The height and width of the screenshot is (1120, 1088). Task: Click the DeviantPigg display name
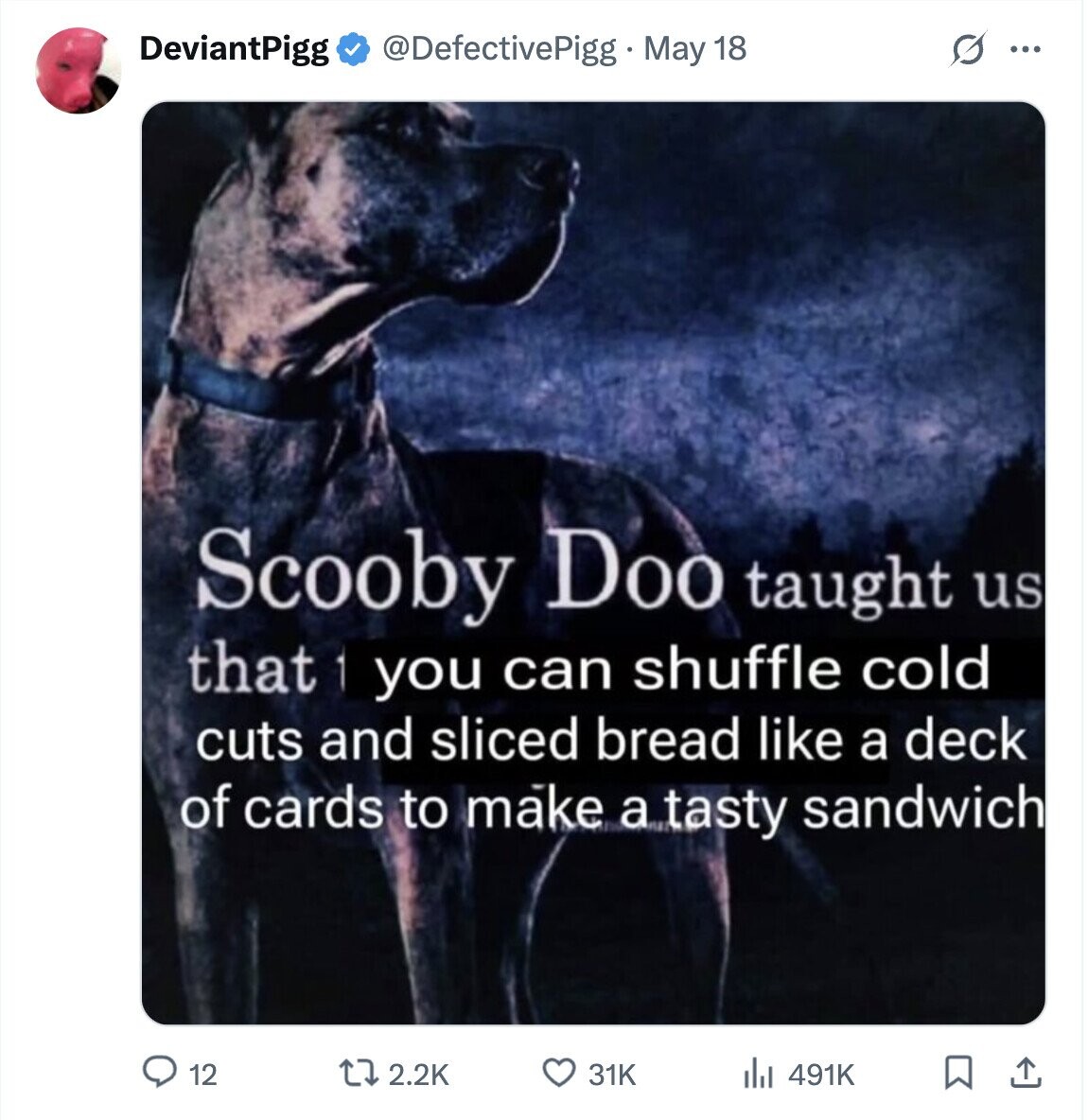click(x=235, y=48)
